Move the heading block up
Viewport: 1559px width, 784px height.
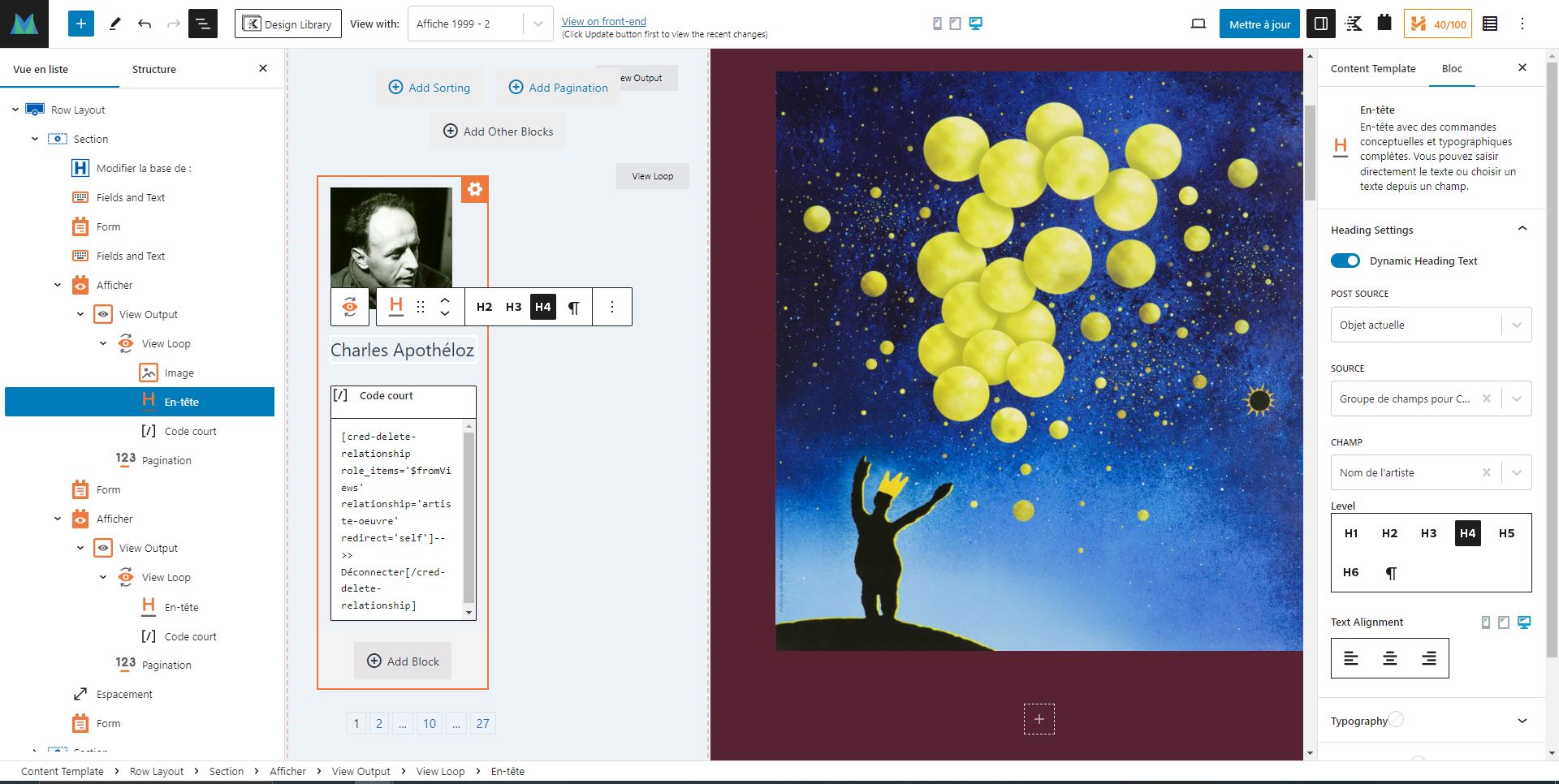445,300
